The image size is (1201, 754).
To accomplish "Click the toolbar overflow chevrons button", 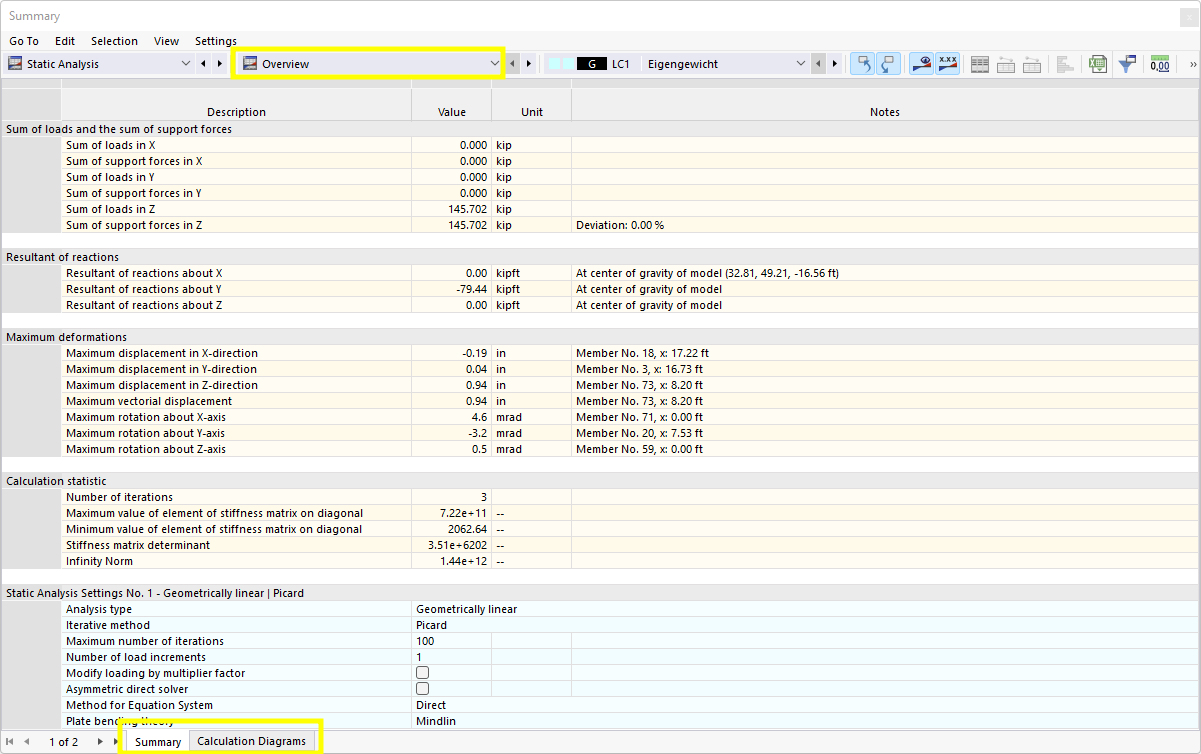I will coord(1193,63).
